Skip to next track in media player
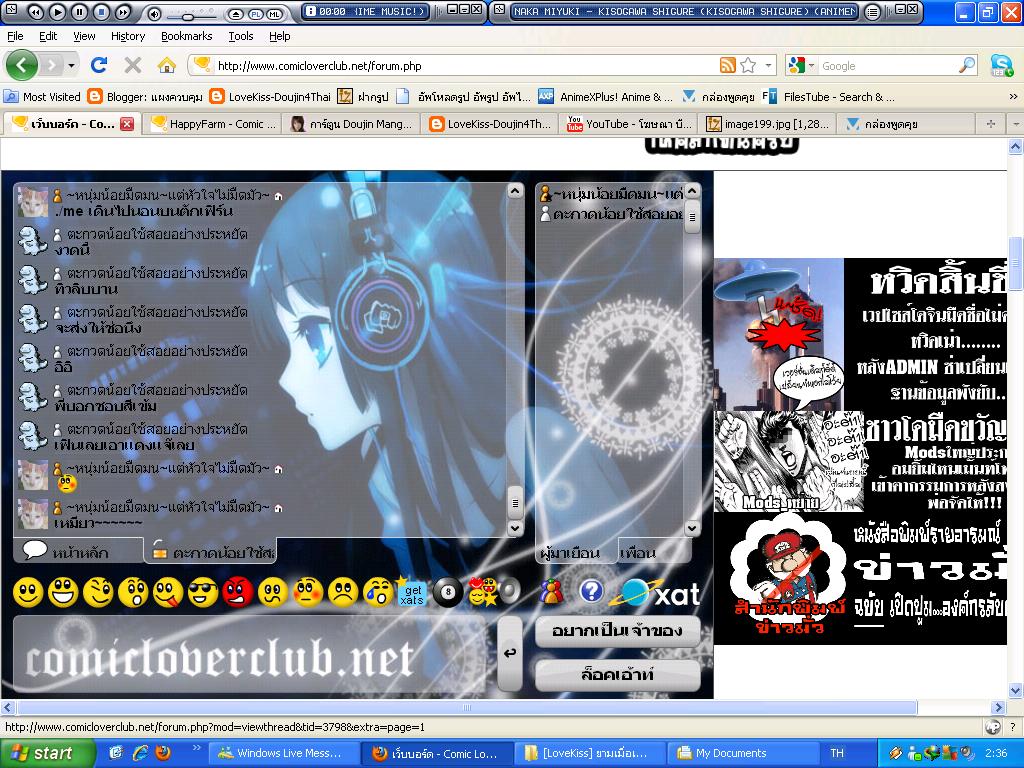The height and width of the screenshot is (768, 1024). pos(122,12)
